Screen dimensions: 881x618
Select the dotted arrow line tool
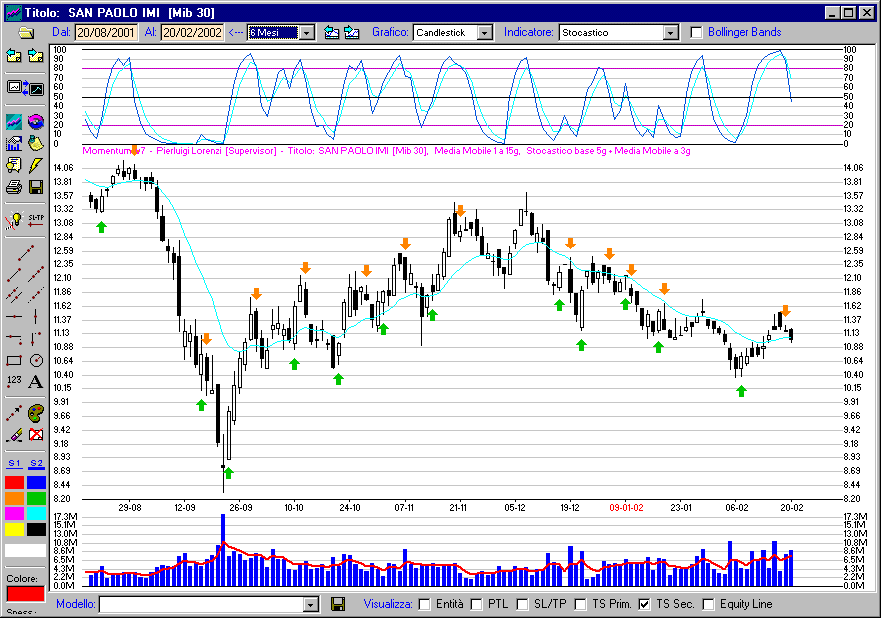pos(14,413)
